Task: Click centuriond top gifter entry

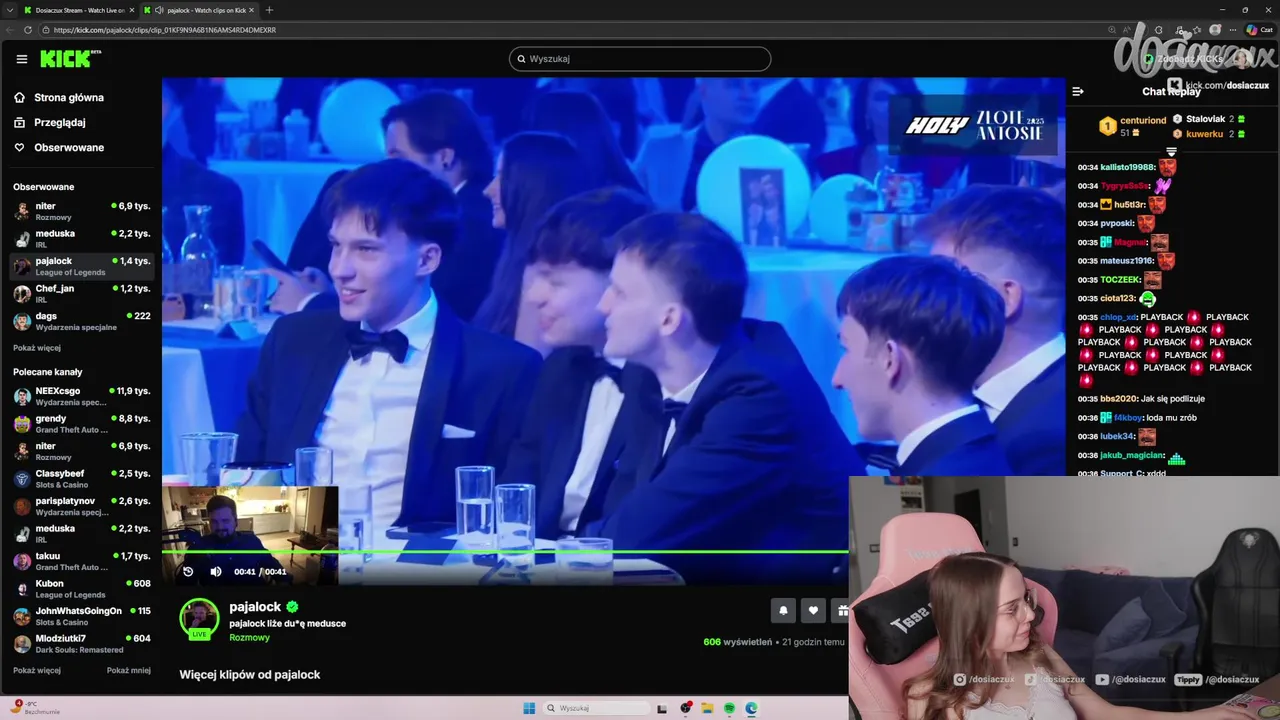Action: click(x=1132, y=126)
